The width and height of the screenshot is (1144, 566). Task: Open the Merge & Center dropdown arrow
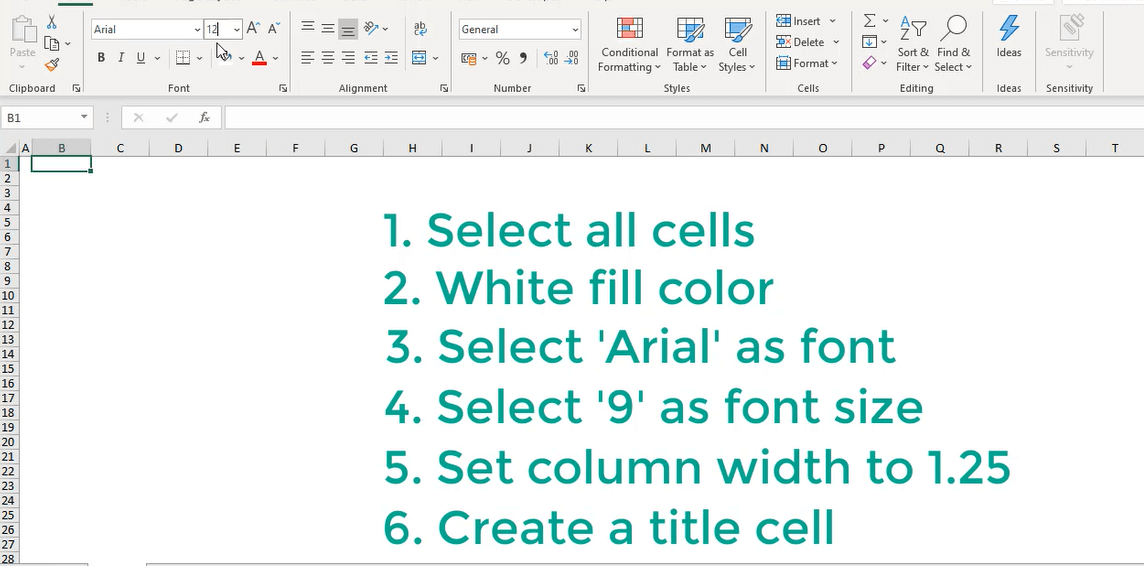(x=436, y=58)
